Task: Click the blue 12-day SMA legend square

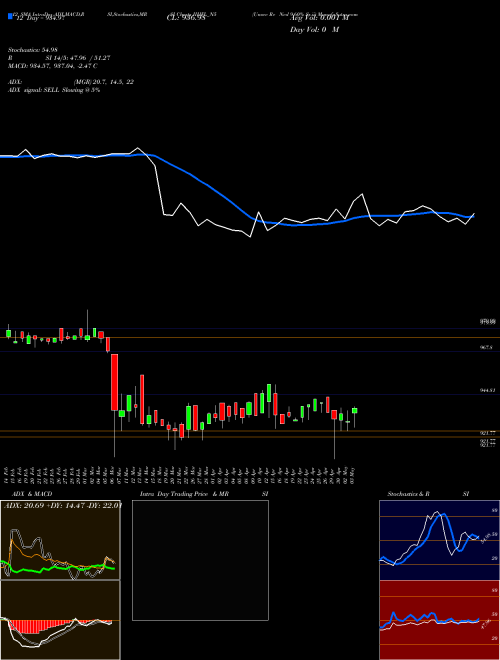Action: 10,16
